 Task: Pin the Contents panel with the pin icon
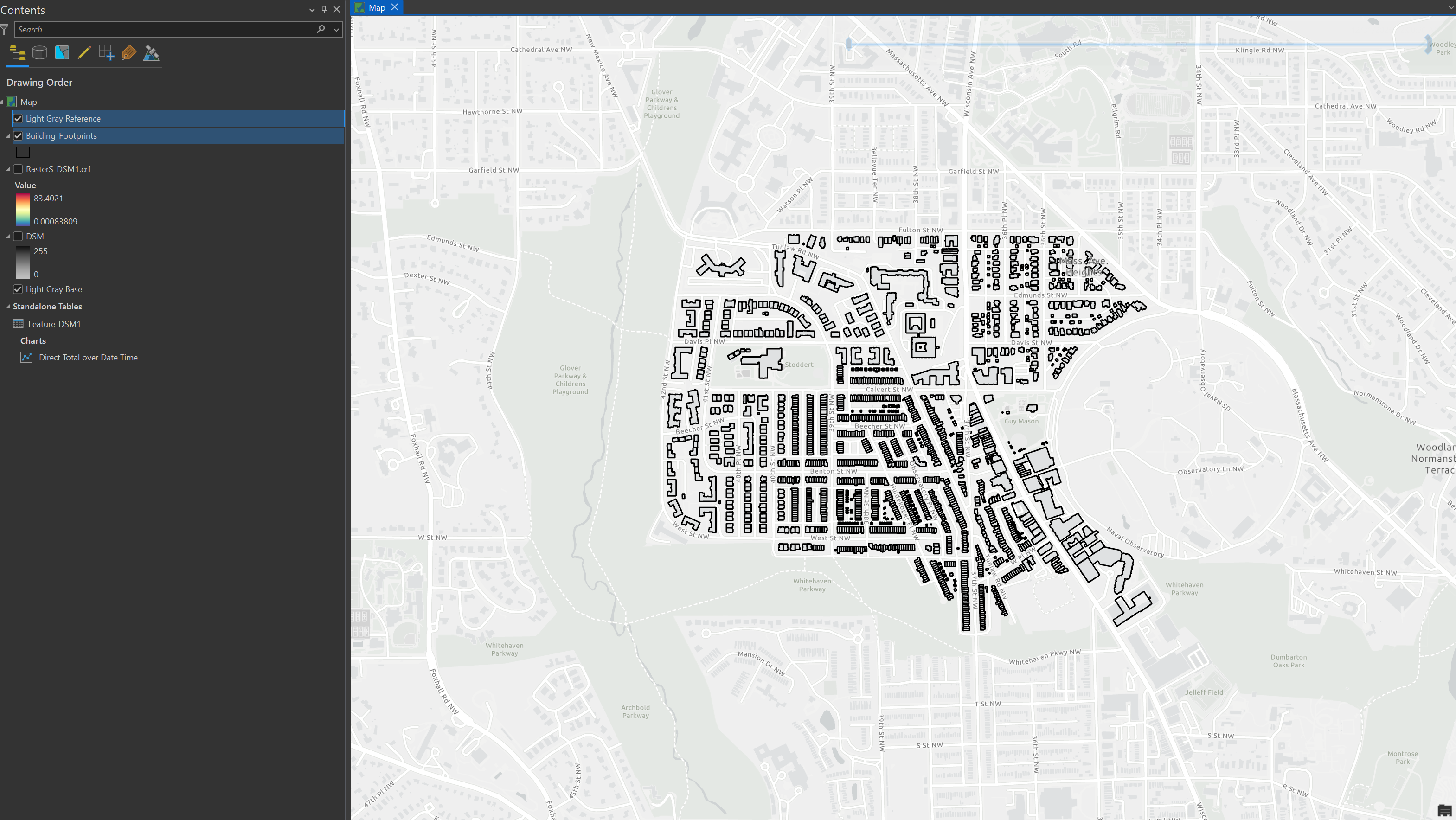pyautogui.click(x=324, y=10)
